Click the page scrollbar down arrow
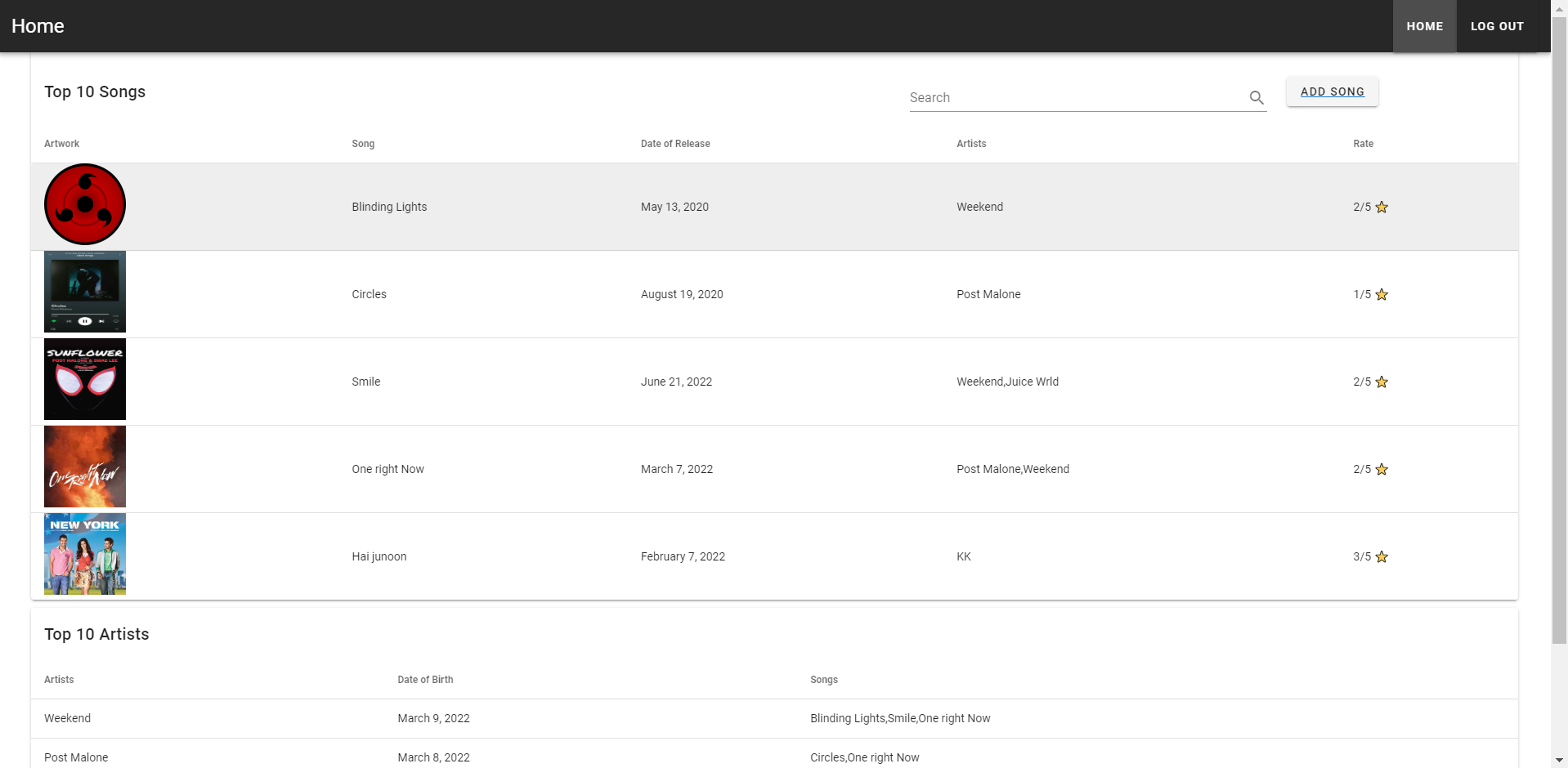The image size is (1568, 768). [x=1559, y=761]
